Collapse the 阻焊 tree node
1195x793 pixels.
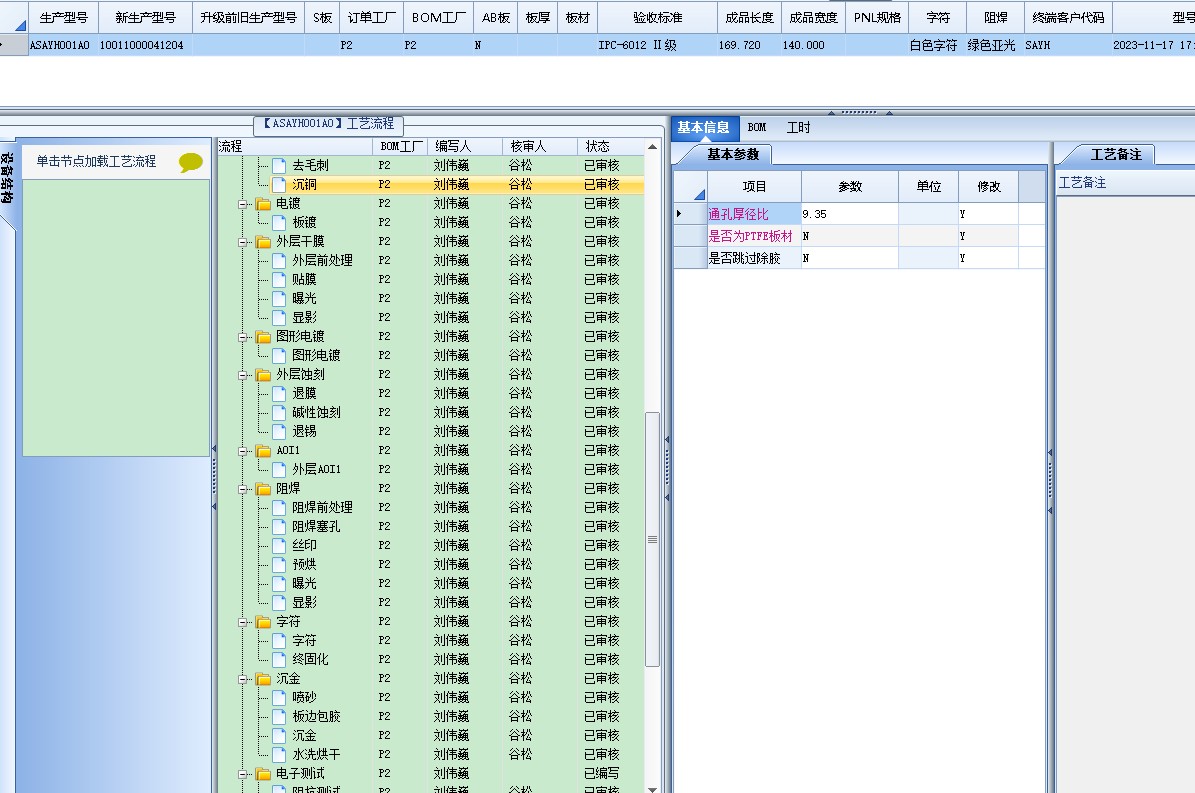(x=243, y=490)
